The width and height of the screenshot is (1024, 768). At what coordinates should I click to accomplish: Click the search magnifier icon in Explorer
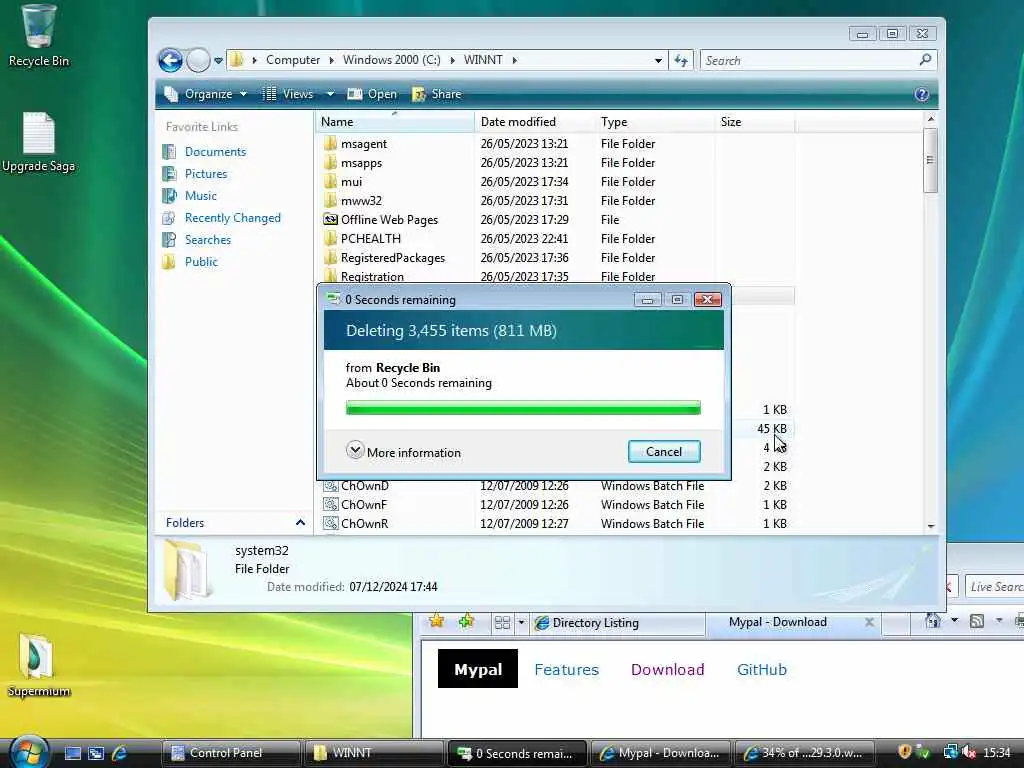pyautogui.click(x=925, y=60)
